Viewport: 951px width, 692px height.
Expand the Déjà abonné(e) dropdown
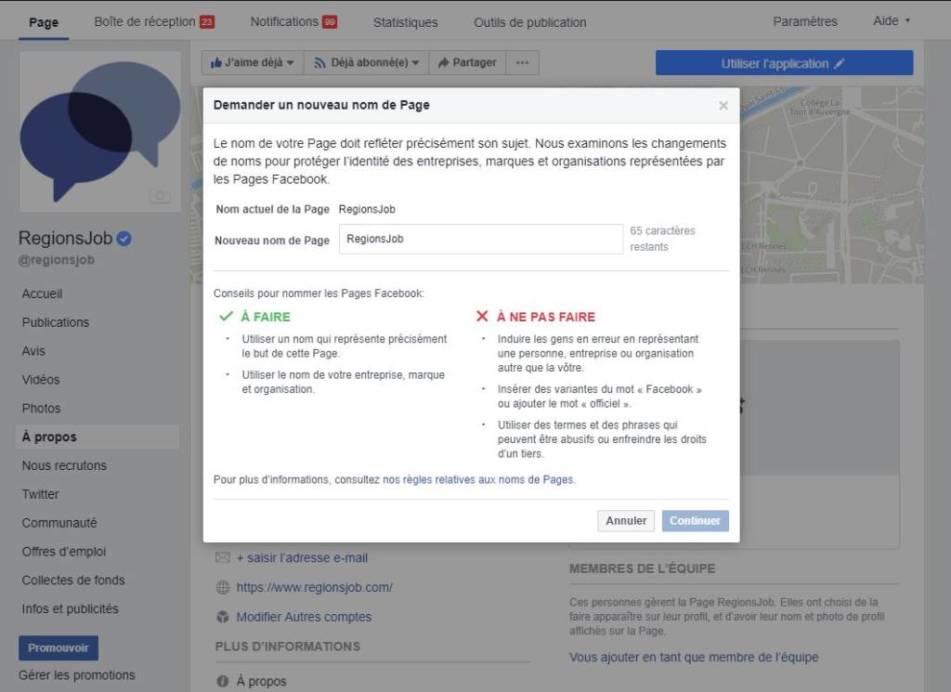[366, 63]
